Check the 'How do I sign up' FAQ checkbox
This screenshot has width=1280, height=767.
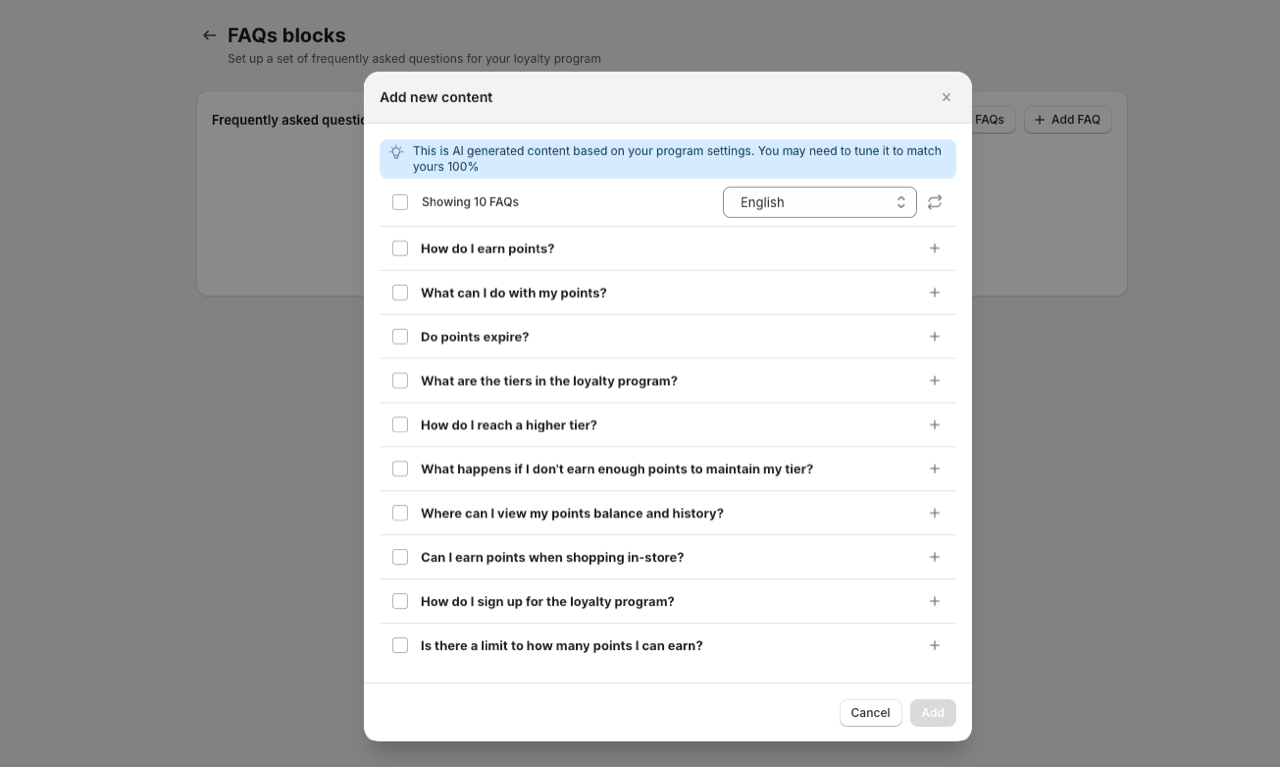[x=400, y=601]
